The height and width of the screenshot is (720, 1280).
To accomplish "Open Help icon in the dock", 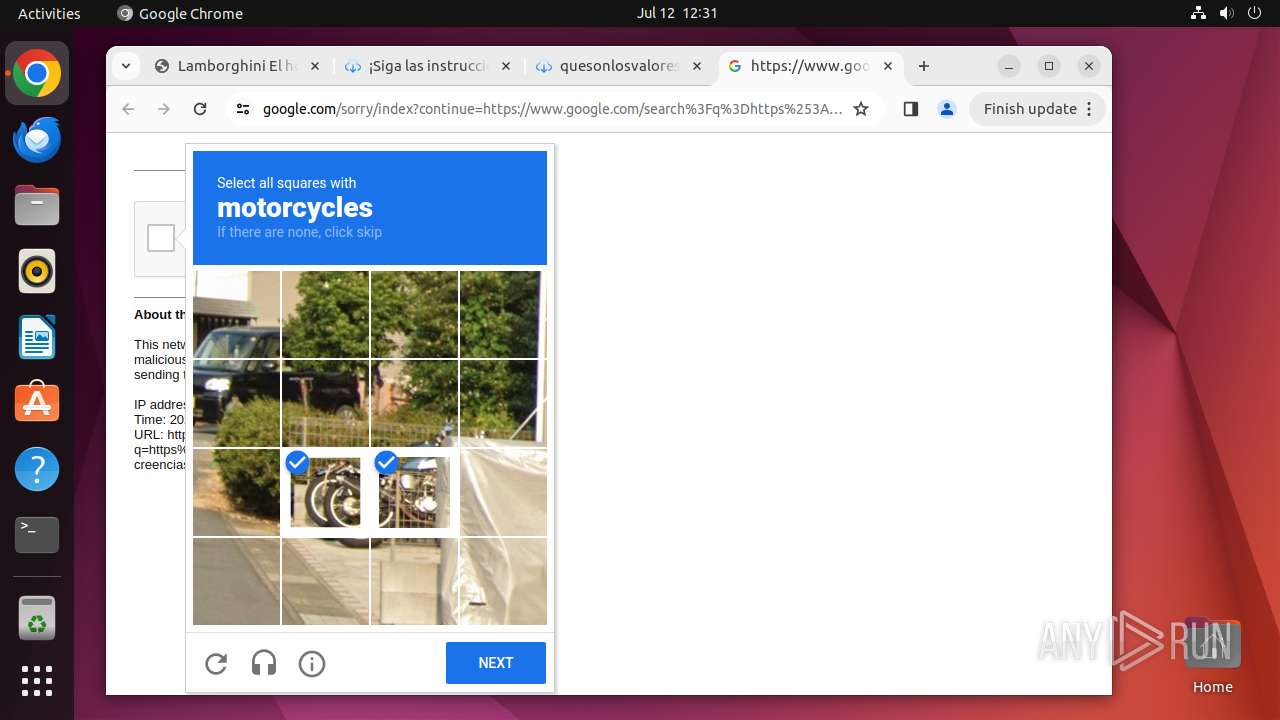I will [37, 469].
